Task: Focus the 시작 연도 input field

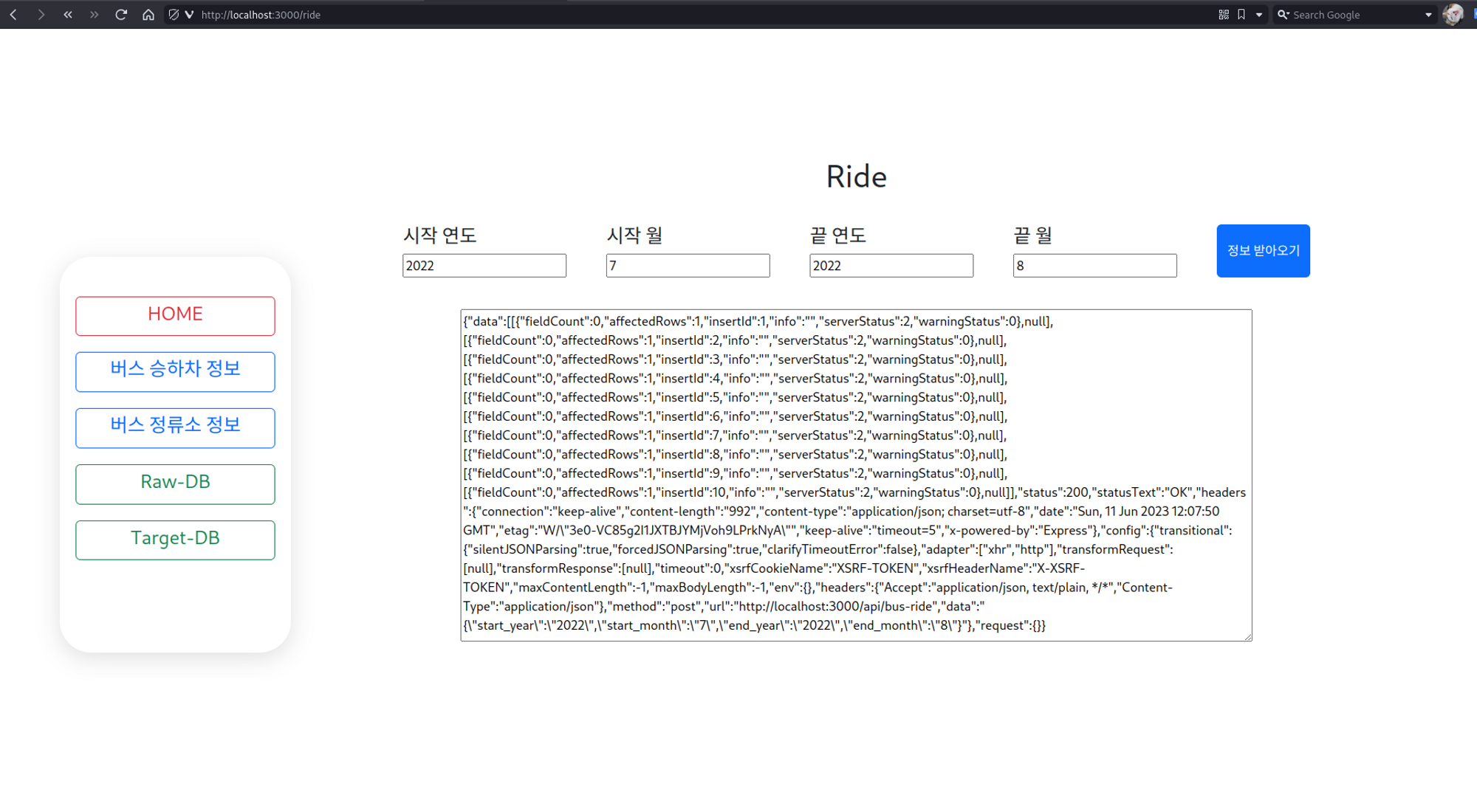Action: 484,266
